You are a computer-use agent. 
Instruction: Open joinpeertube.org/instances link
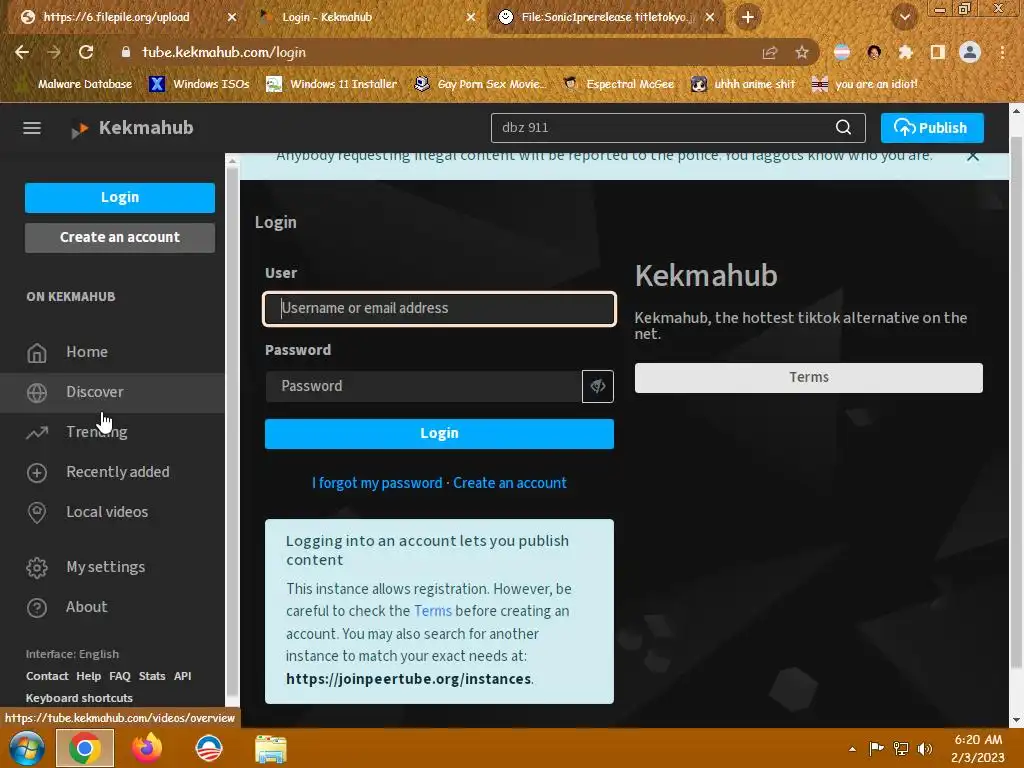(x=409, y=679)
